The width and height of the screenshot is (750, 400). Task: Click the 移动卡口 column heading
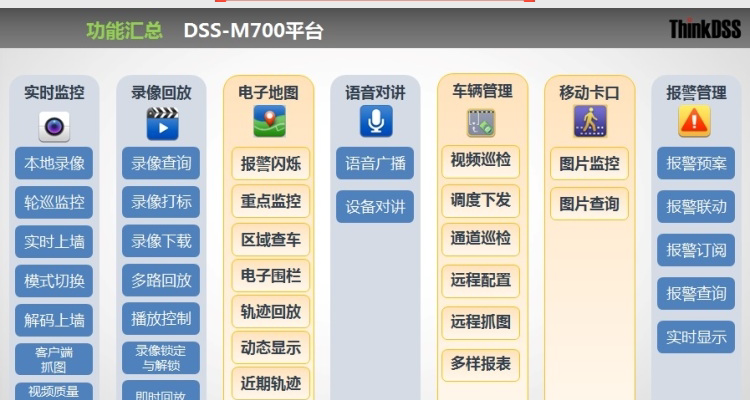589,92
